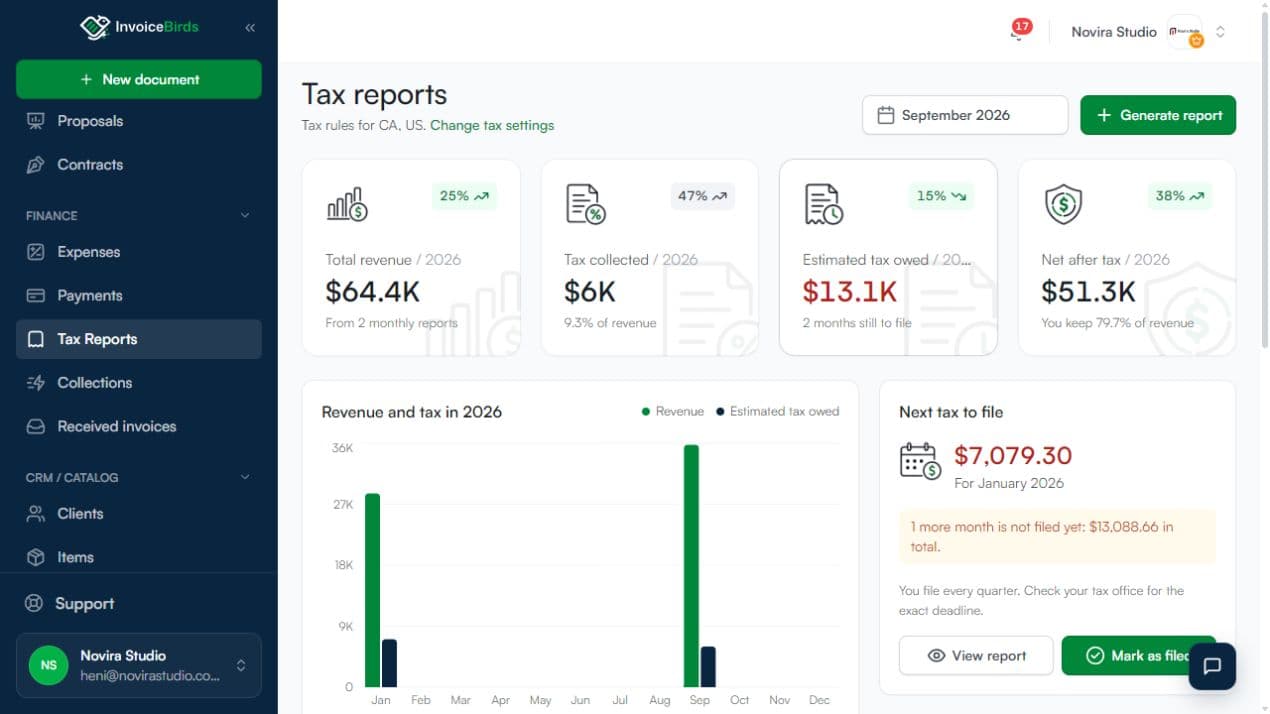The image size is (1270, 714).
Task: Click the 38% badge on Net after tax
Action: tap(1180, 196)
